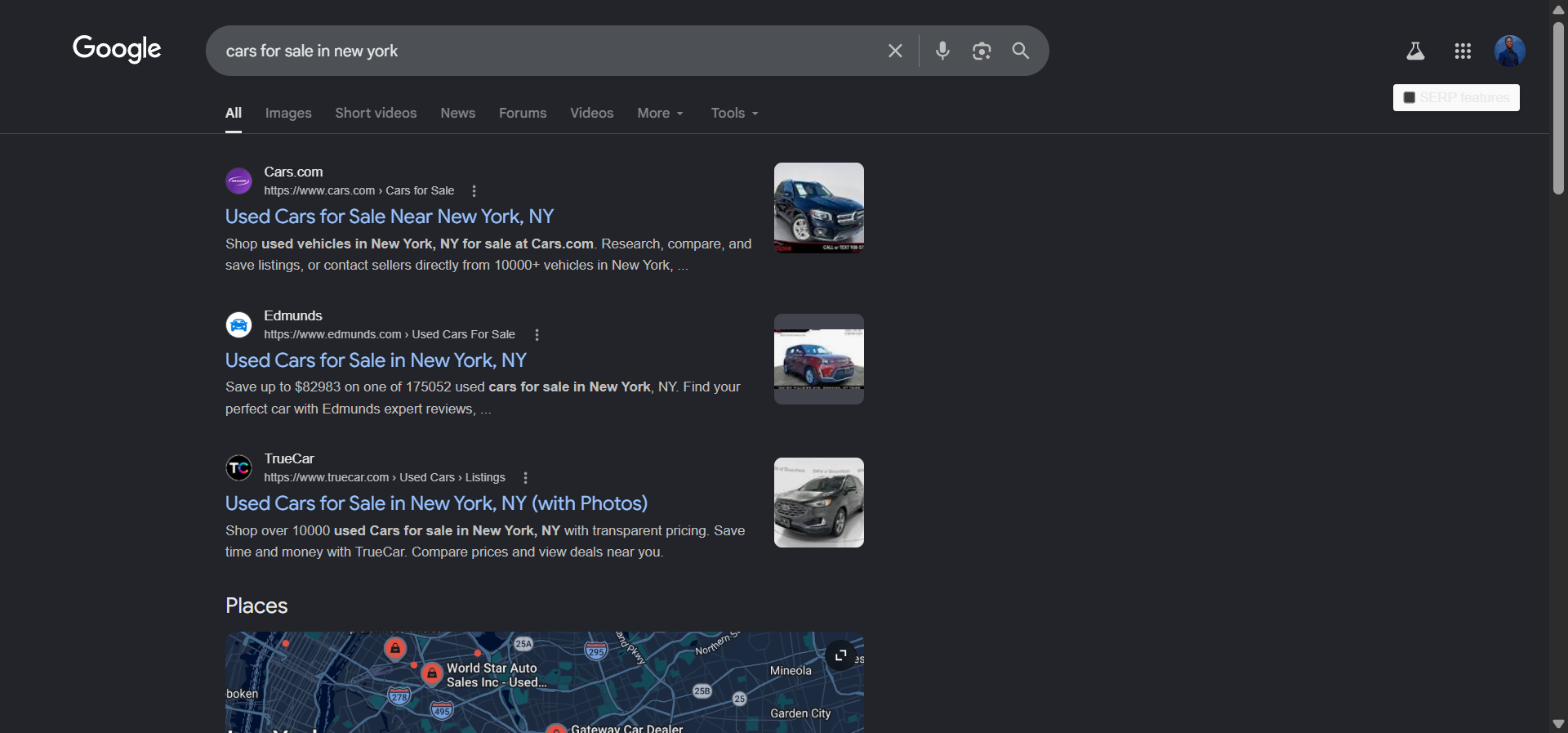1568x733 pixels.
Task: Open the TrueCar gray SUV thumbnail
Action: (x=819, y=503)
